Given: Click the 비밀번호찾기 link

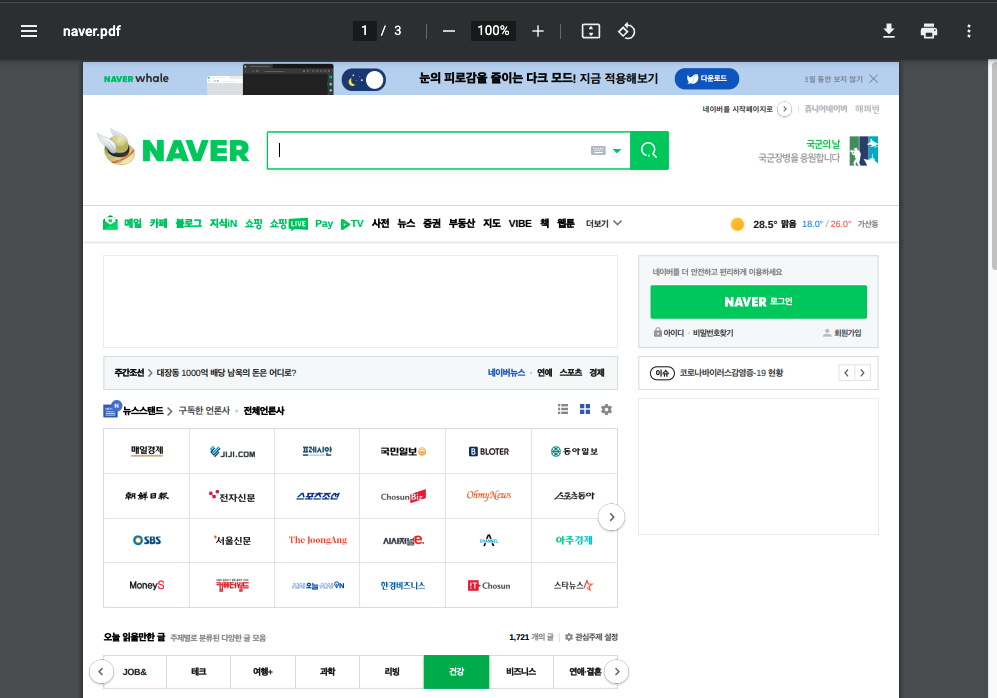Looking at the screenshot, I should (713, 332).
